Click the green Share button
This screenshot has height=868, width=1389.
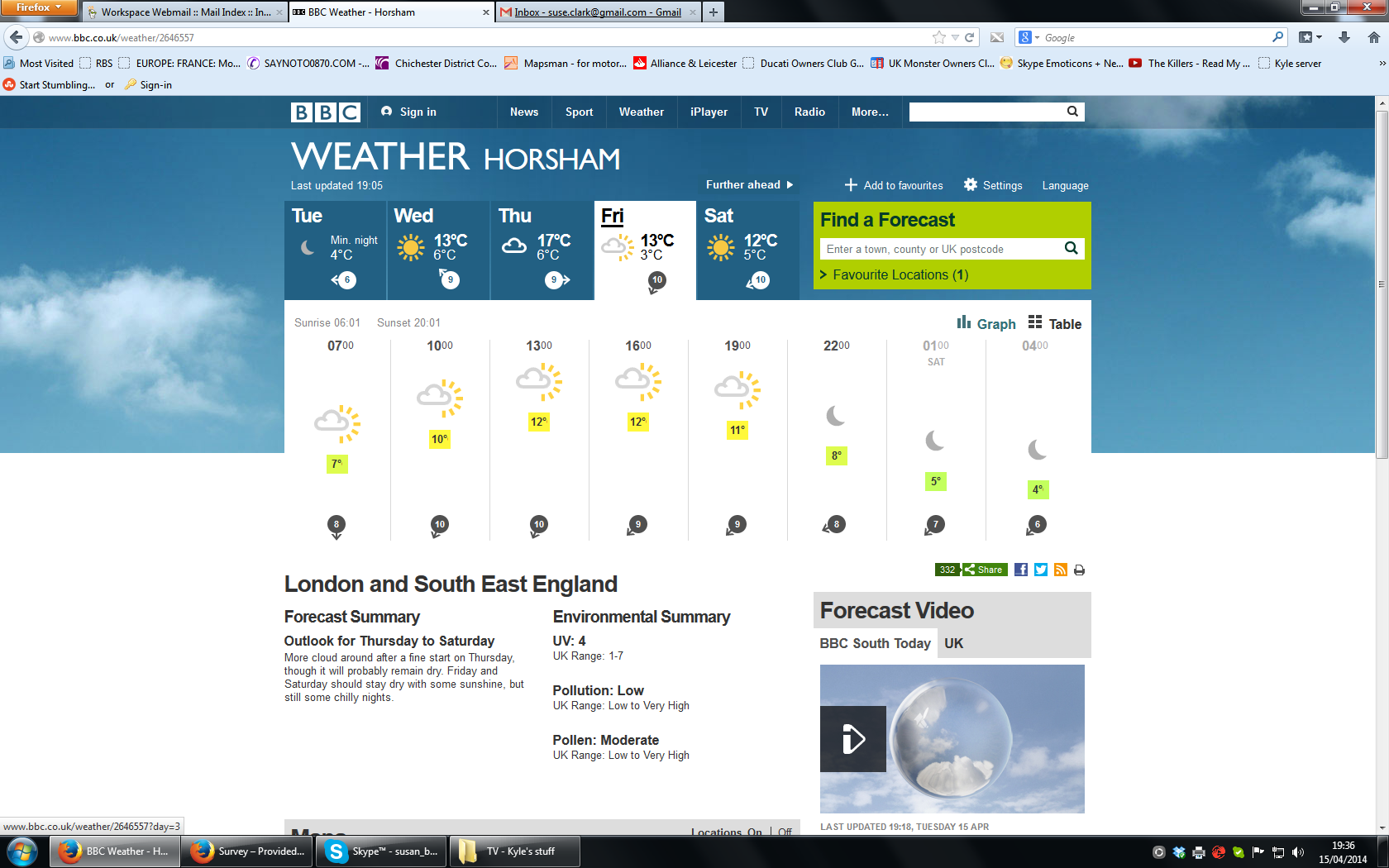(984, 570)
